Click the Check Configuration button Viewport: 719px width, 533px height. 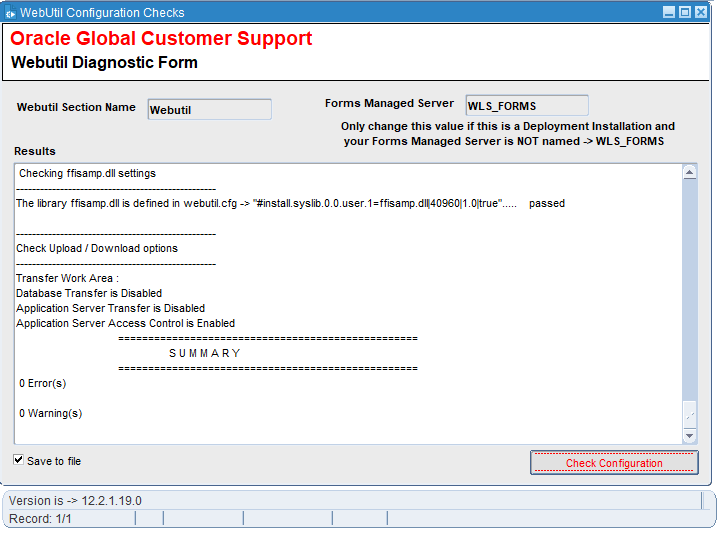point(614,462)
